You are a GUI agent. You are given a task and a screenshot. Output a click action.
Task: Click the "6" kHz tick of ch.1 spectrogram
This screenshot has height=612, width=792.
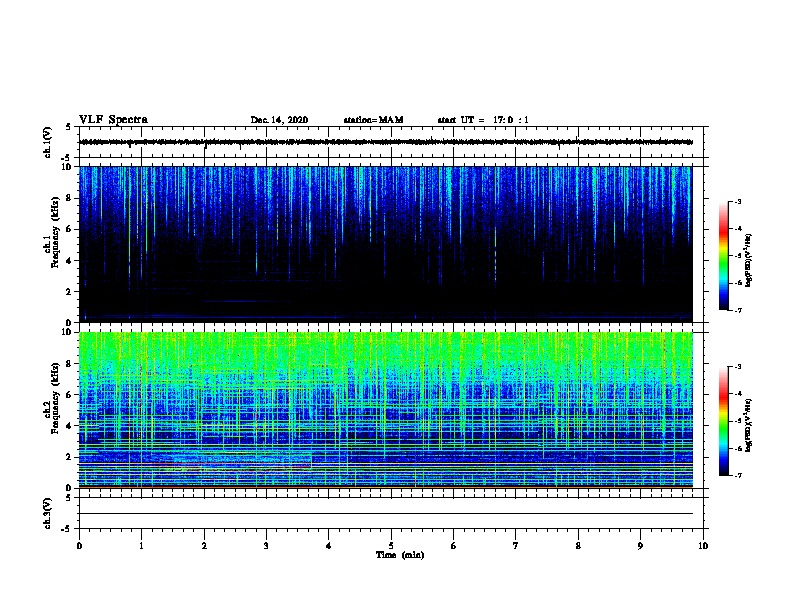70,229
